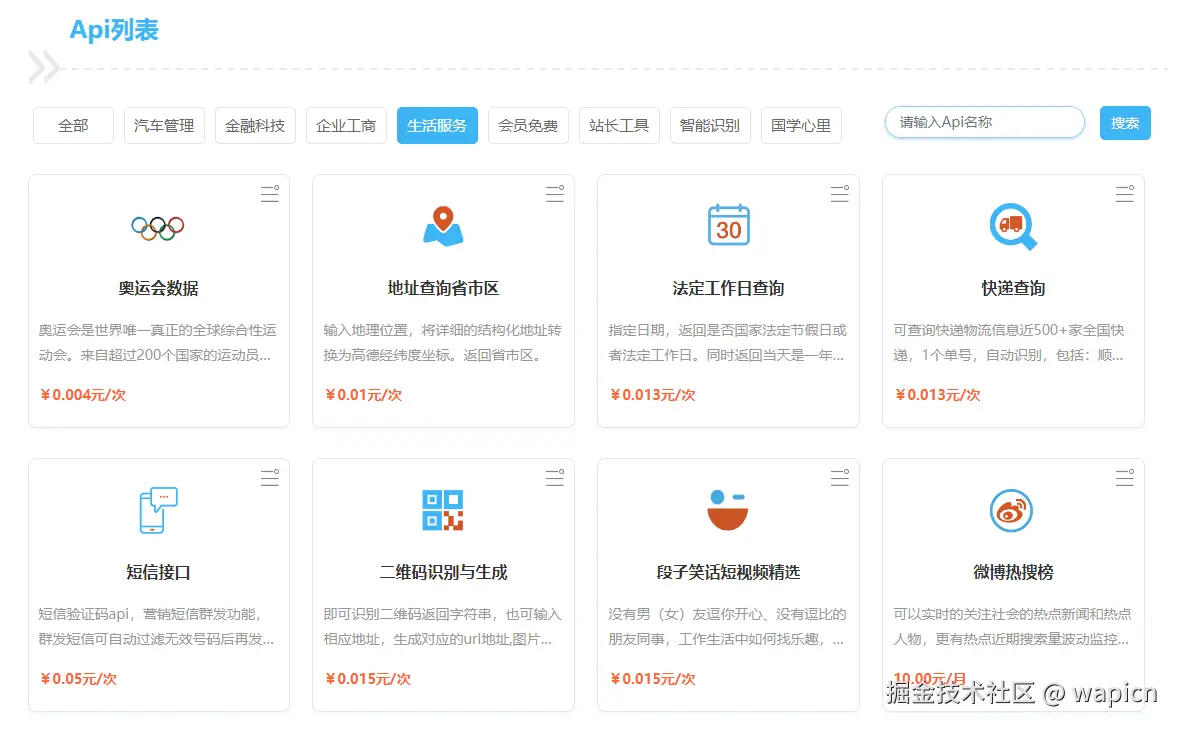Select the phone message icon on 短信接口 card
Viewport: 1180px width, 729px height.
157,510
